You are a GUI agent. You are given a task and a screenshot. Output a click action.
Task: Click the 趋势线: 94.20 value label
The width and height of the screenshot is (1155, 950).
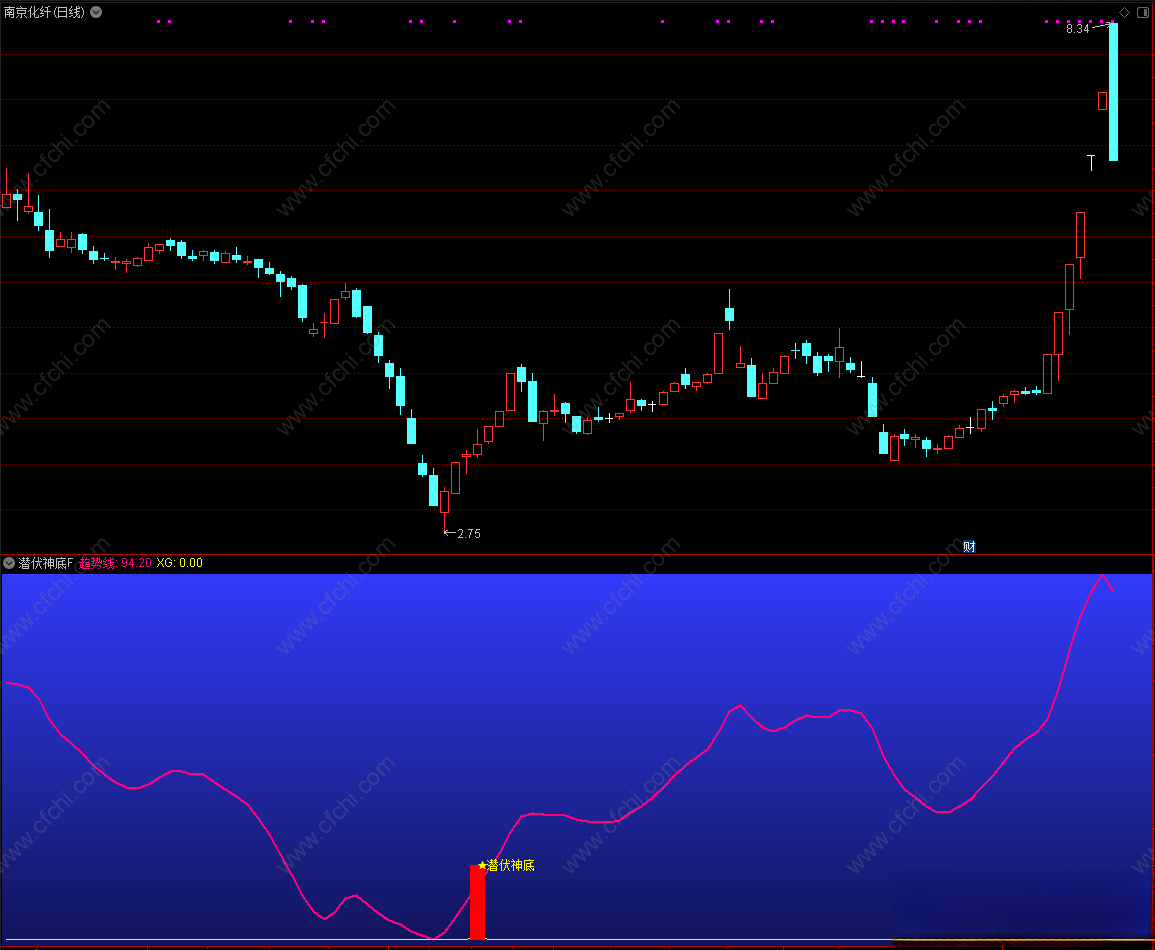[115, 563]
